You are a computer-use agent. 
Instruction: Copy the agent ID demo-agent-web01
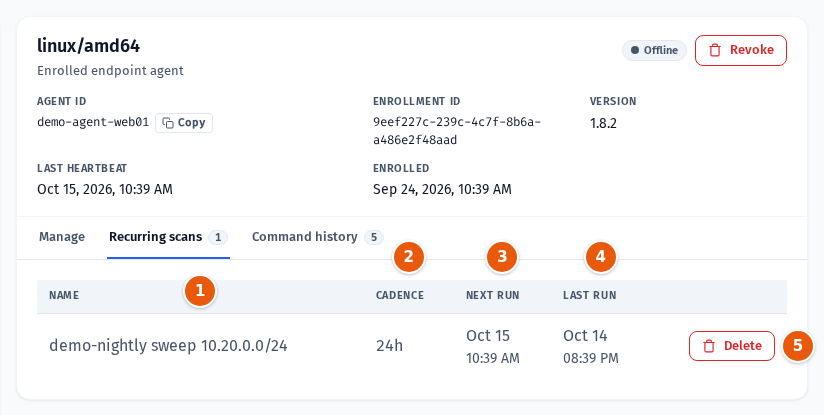tap(184, 123)
